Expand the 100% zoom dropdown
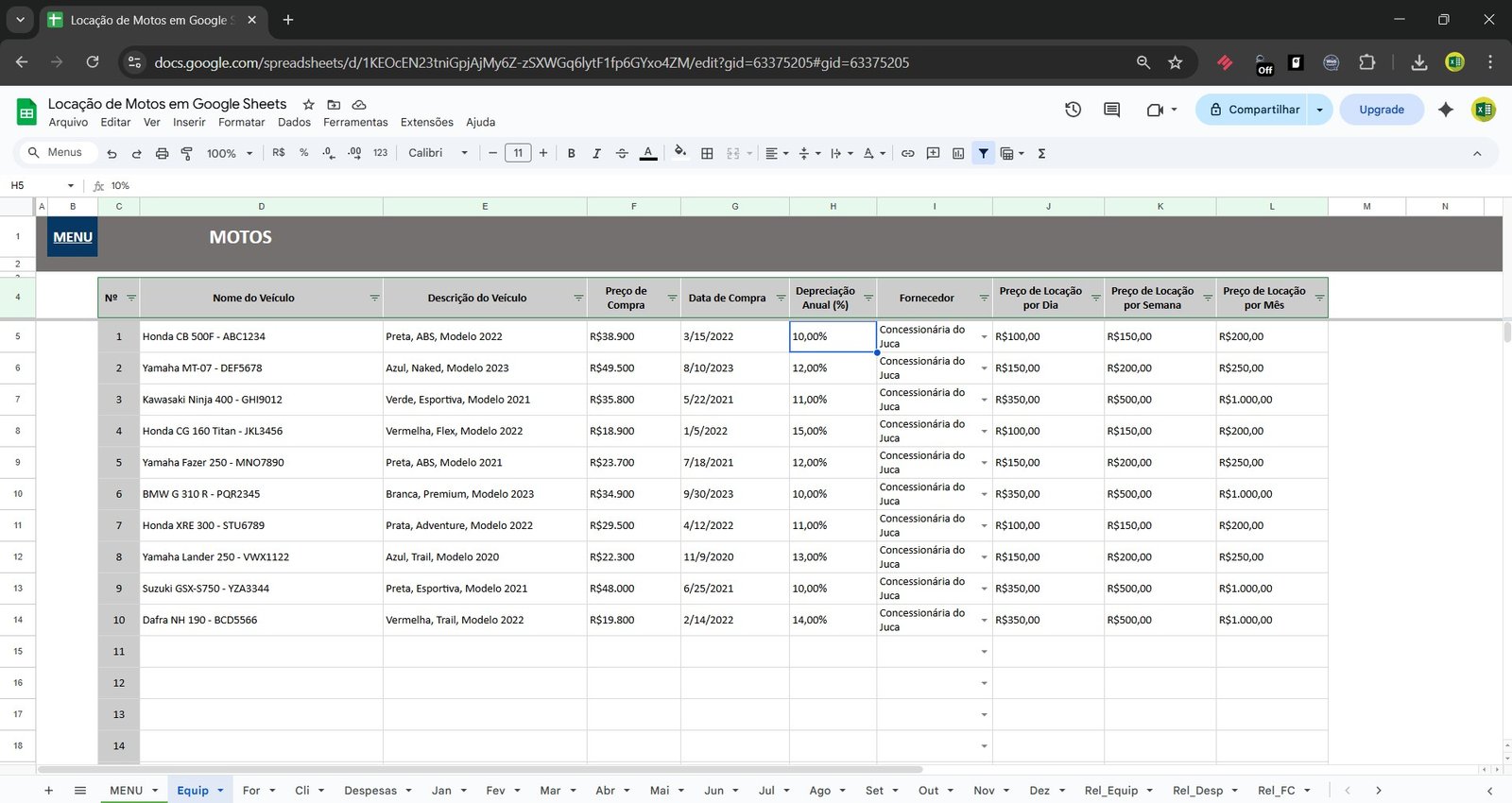Viewport: 1512px width, 803px height. coord(230,153)
